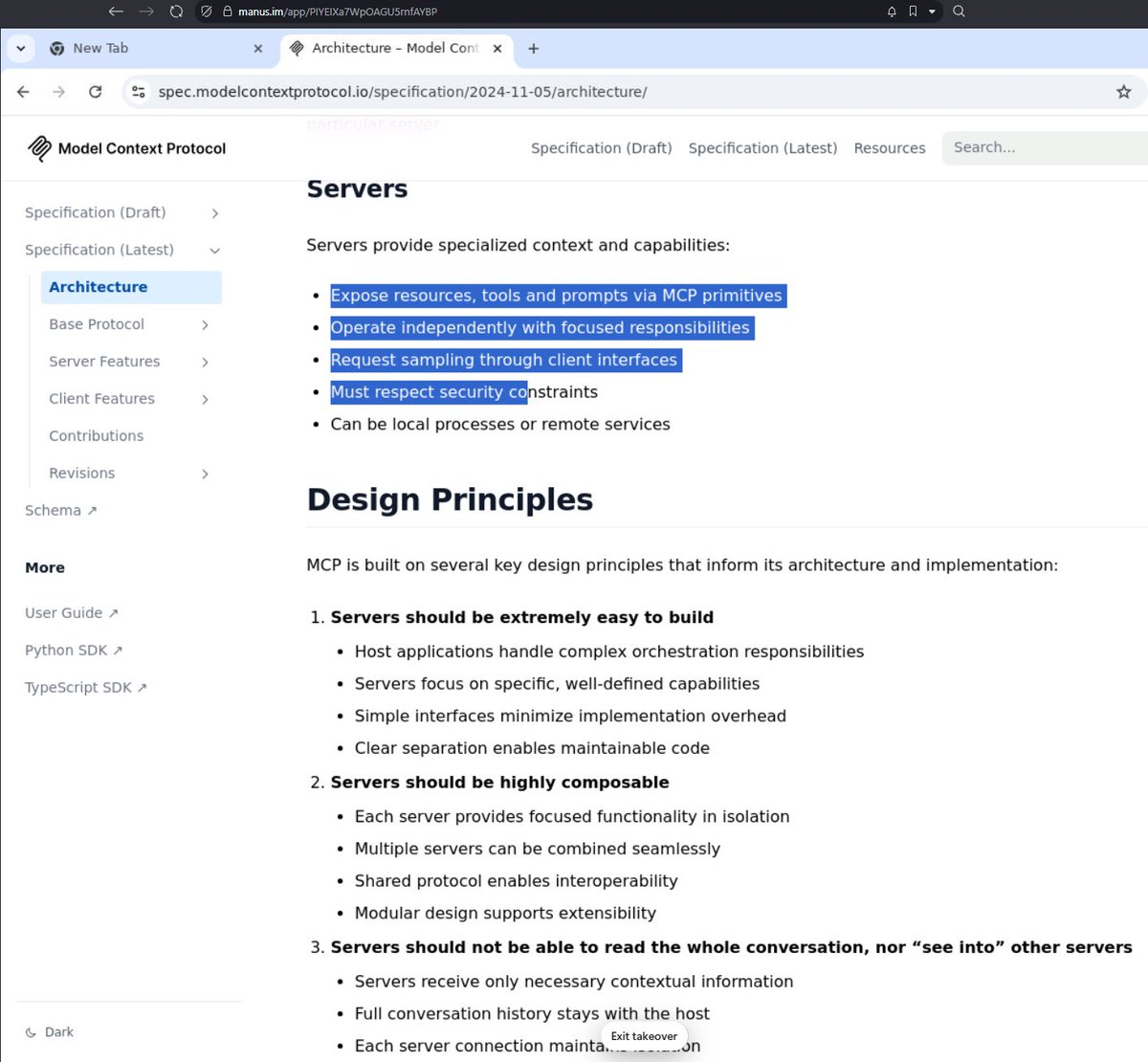Collapse Specification (Latest) sidebar chevron
Viewport: 1148px width, 1062px height.
215,251
